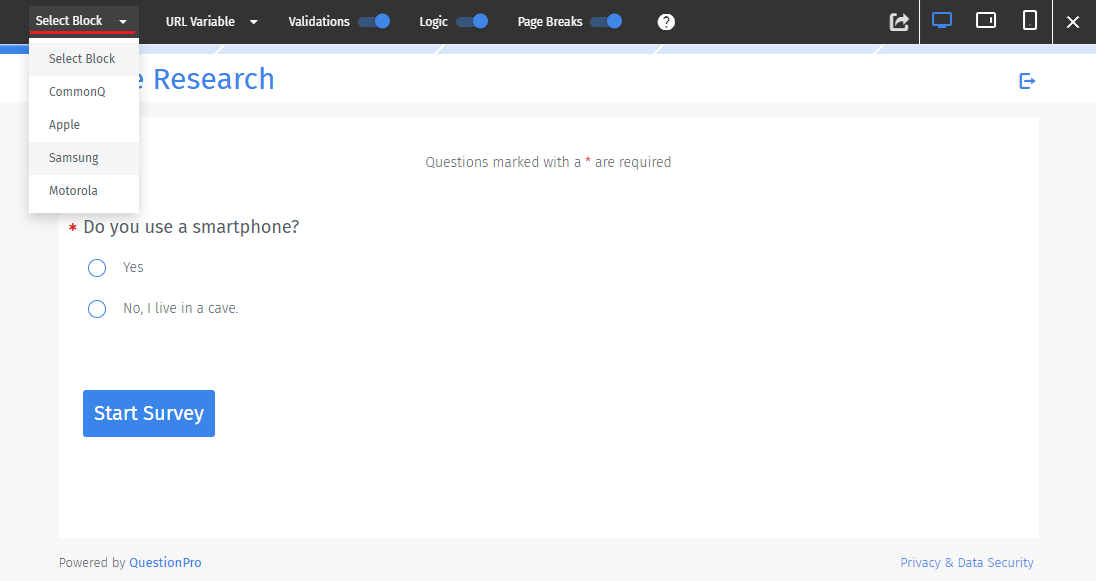
Task: Switch to mobile phone preview mode
Action: tap(1029, 19)
